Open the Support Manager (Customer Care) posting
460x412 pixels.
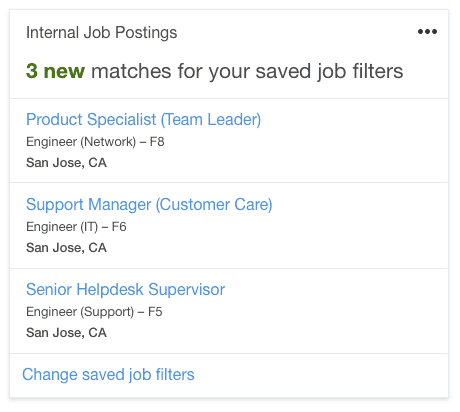point(149,205)
